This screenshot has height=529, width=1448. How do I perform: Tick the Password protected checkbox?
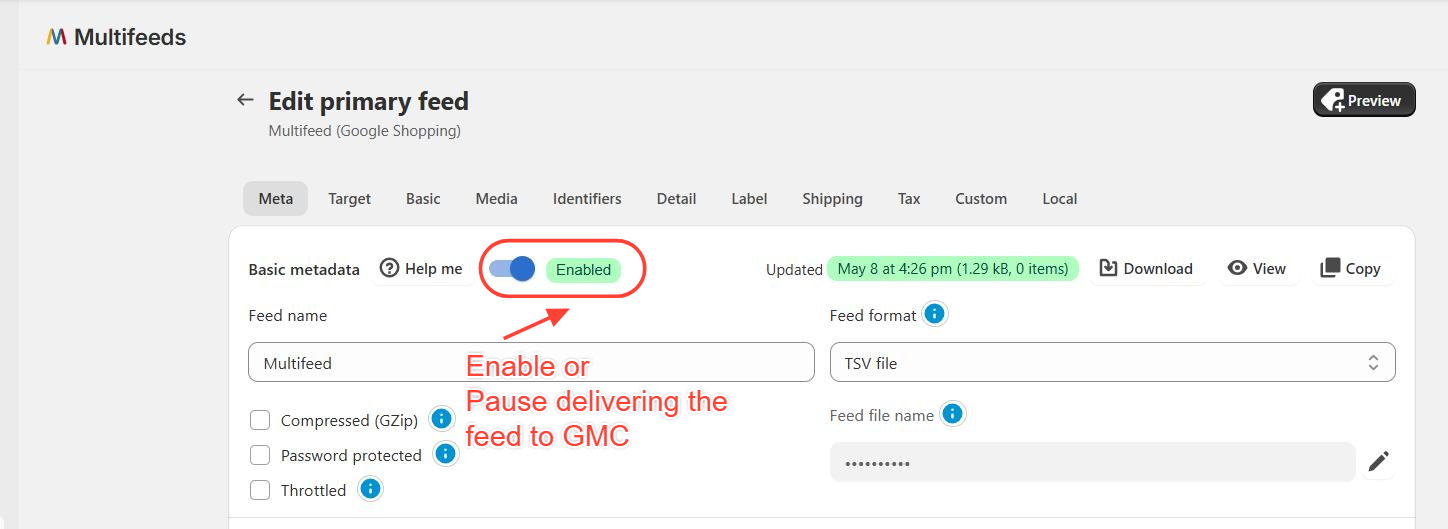(260, 455)
